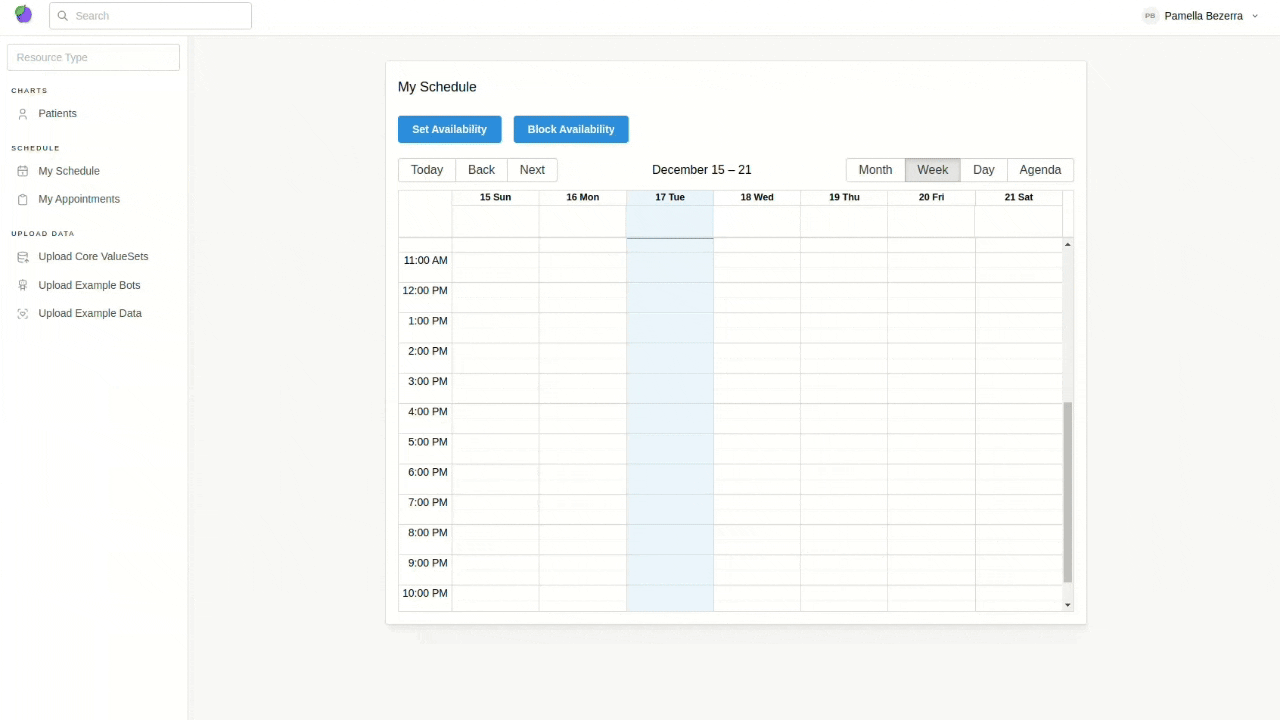Switch to Day view
Screen dimensions: 1280x720
pyautogui.click(x=984, y=170)
